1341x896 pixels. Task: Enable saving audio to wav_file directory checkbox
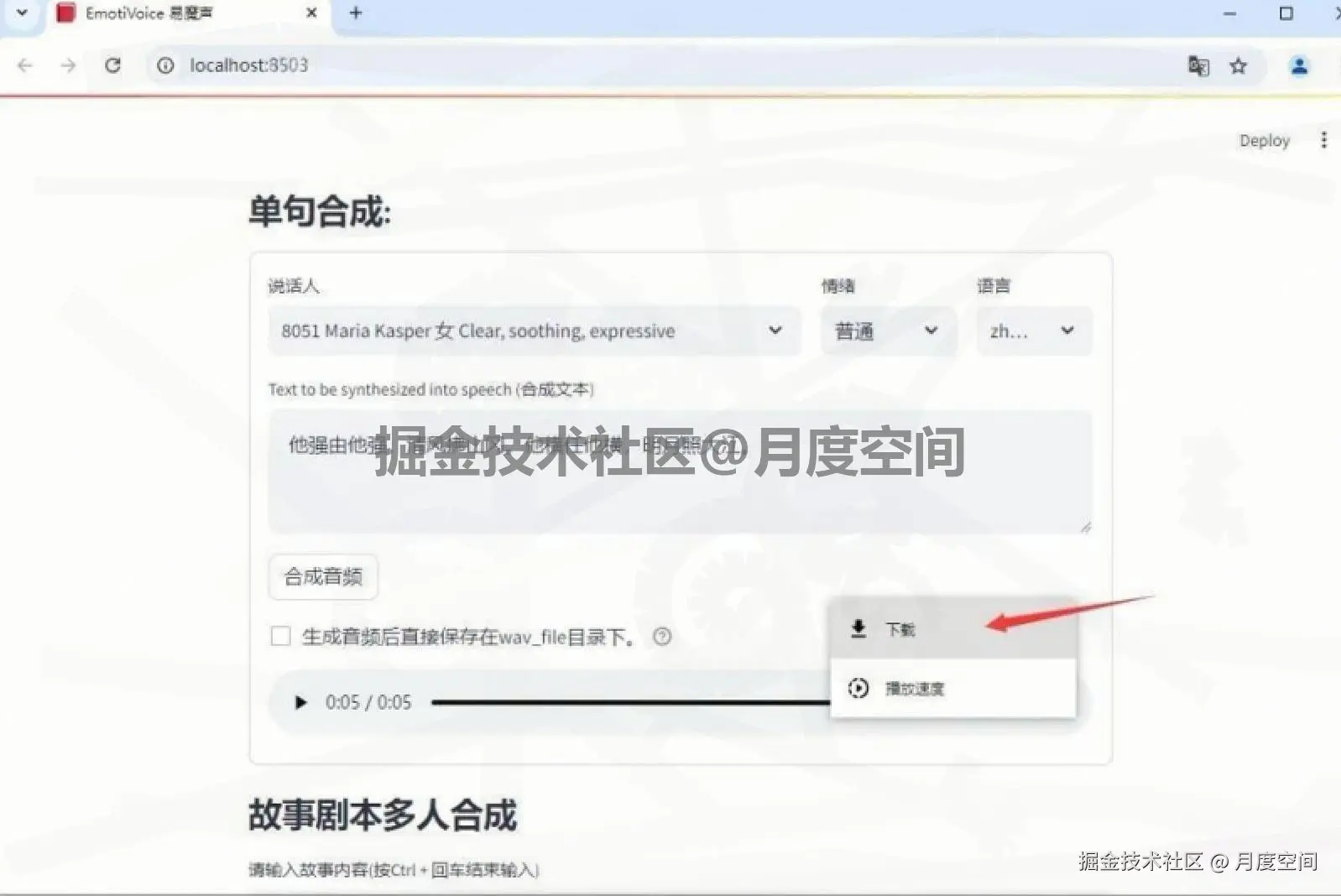coord(280,637)
